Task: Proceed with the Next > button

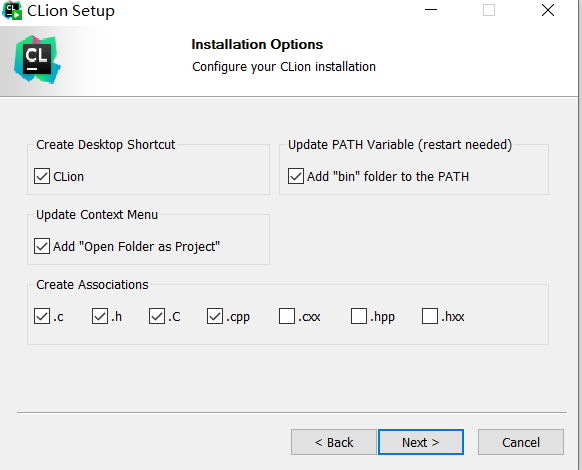Action: [421, 442]
